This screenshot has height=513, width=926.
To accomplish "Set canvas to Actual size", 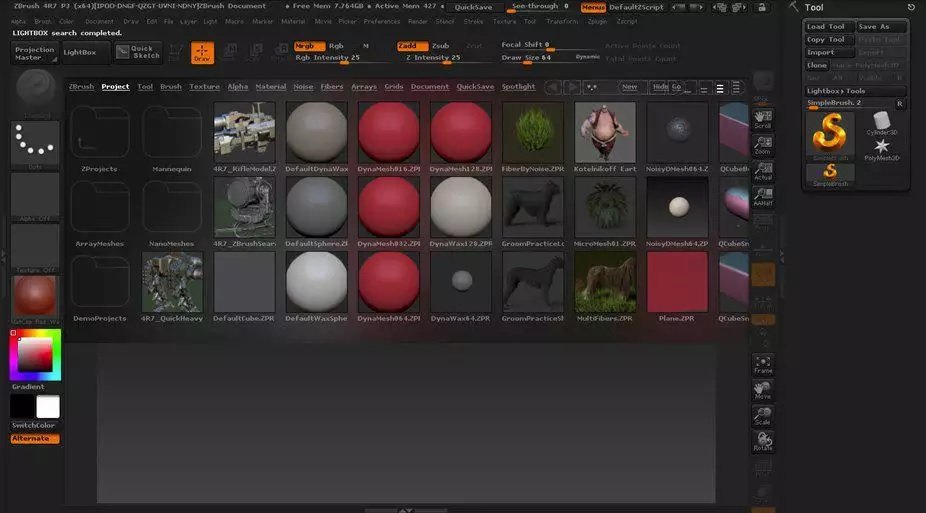I will 762,171.
